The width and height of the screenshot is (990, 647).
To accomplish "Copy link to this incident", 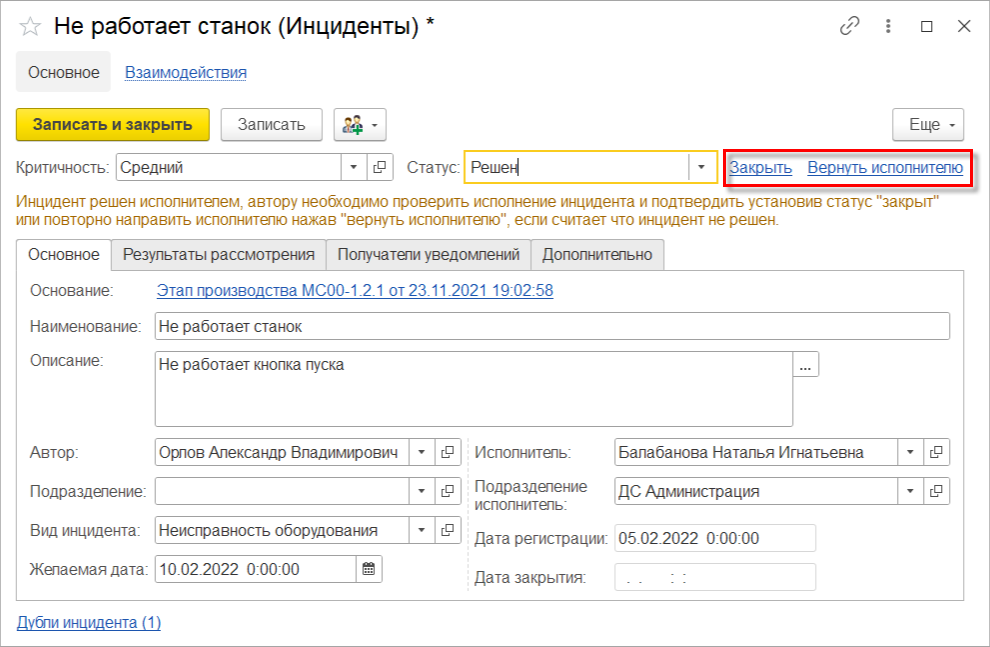I will tap(850, 27).
